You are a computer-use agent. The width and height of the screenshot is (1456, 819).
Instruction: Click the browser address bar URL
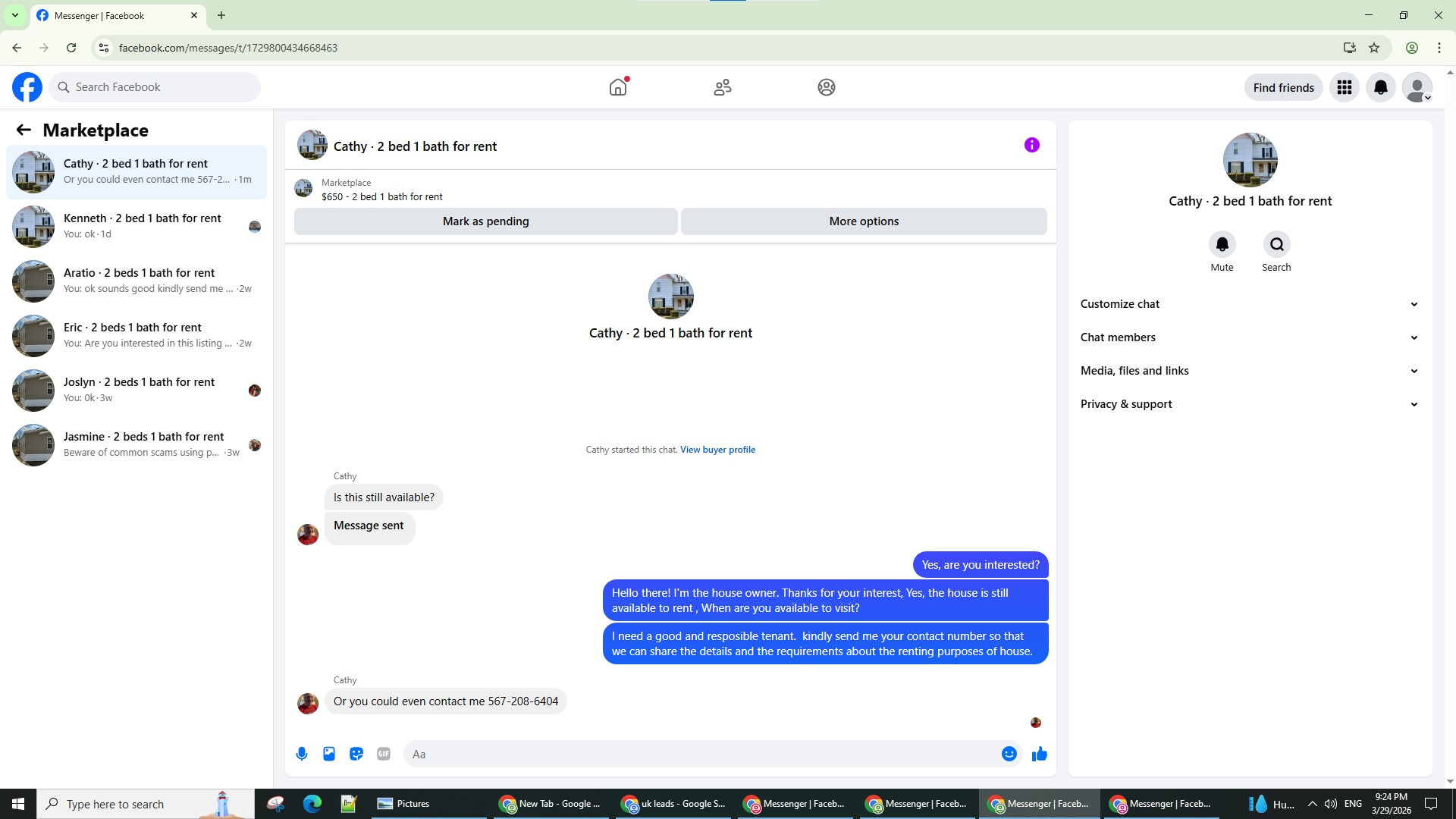228,48
